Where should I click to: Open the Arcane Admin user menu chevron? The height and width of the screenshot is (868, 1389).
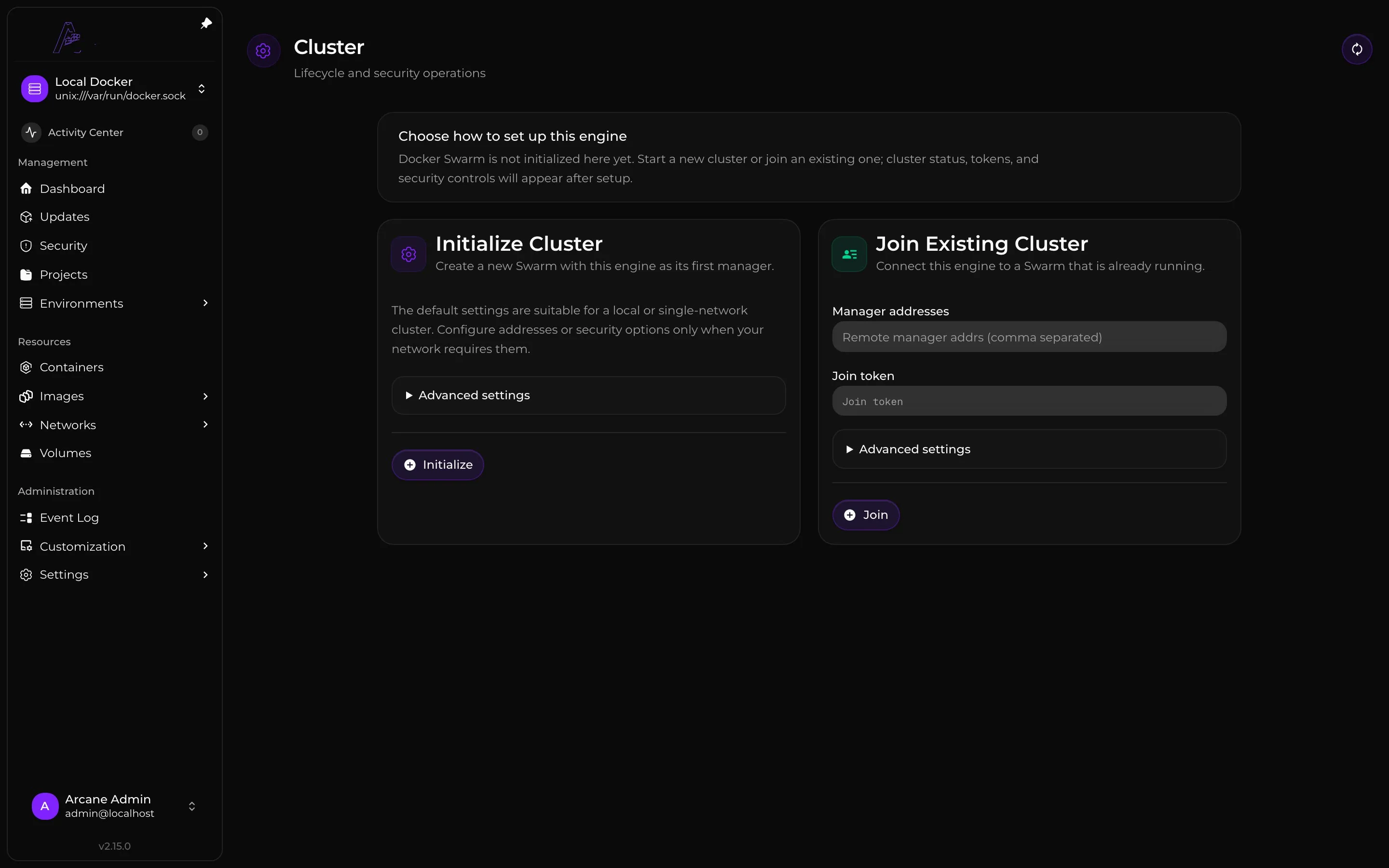point(191,806)
